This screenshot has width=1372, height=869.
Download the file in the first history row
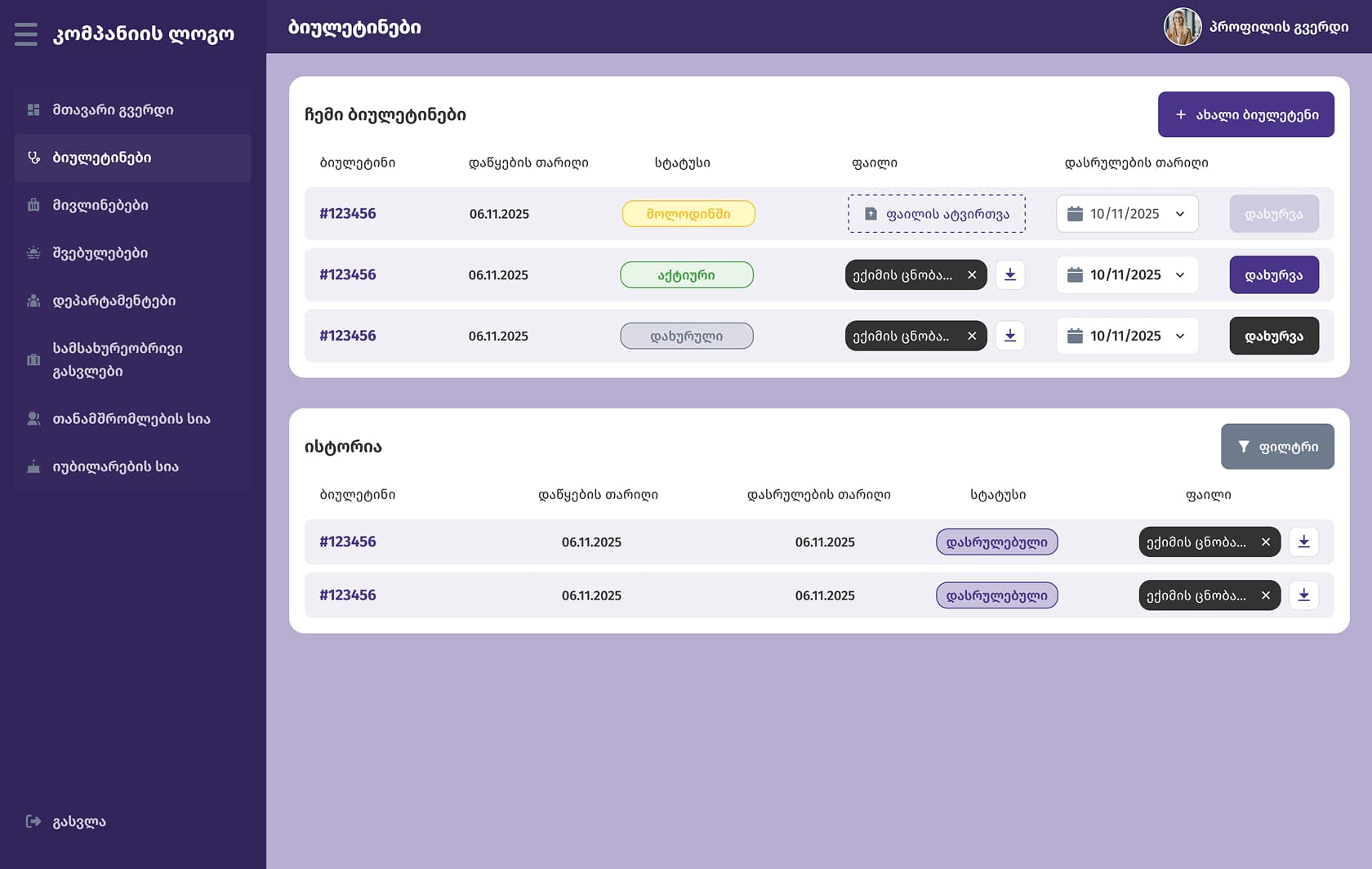click(1304, 541)
